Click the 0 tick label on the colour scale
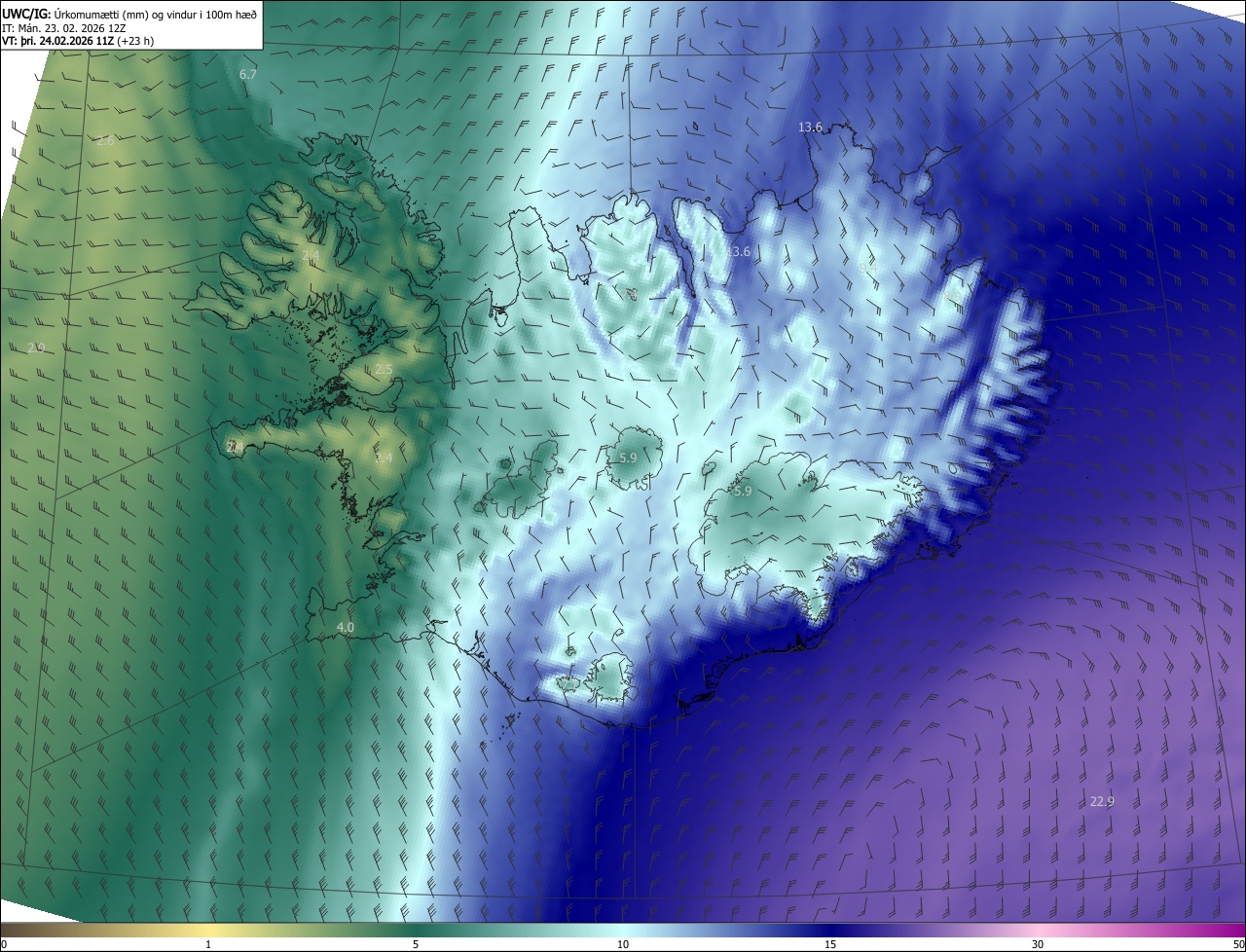Image resolution: width=1246 pixels, height=952 pixels. (x=4, y=945)
